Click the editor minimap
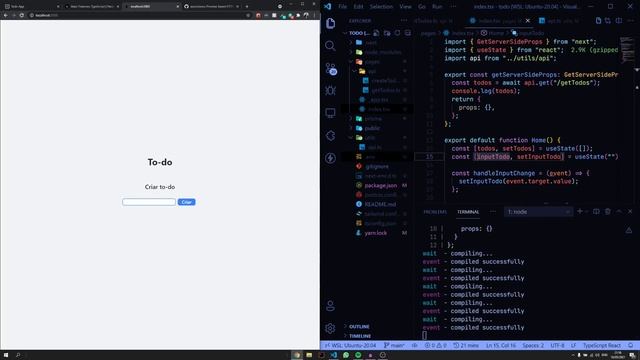 tap(627, 50)
